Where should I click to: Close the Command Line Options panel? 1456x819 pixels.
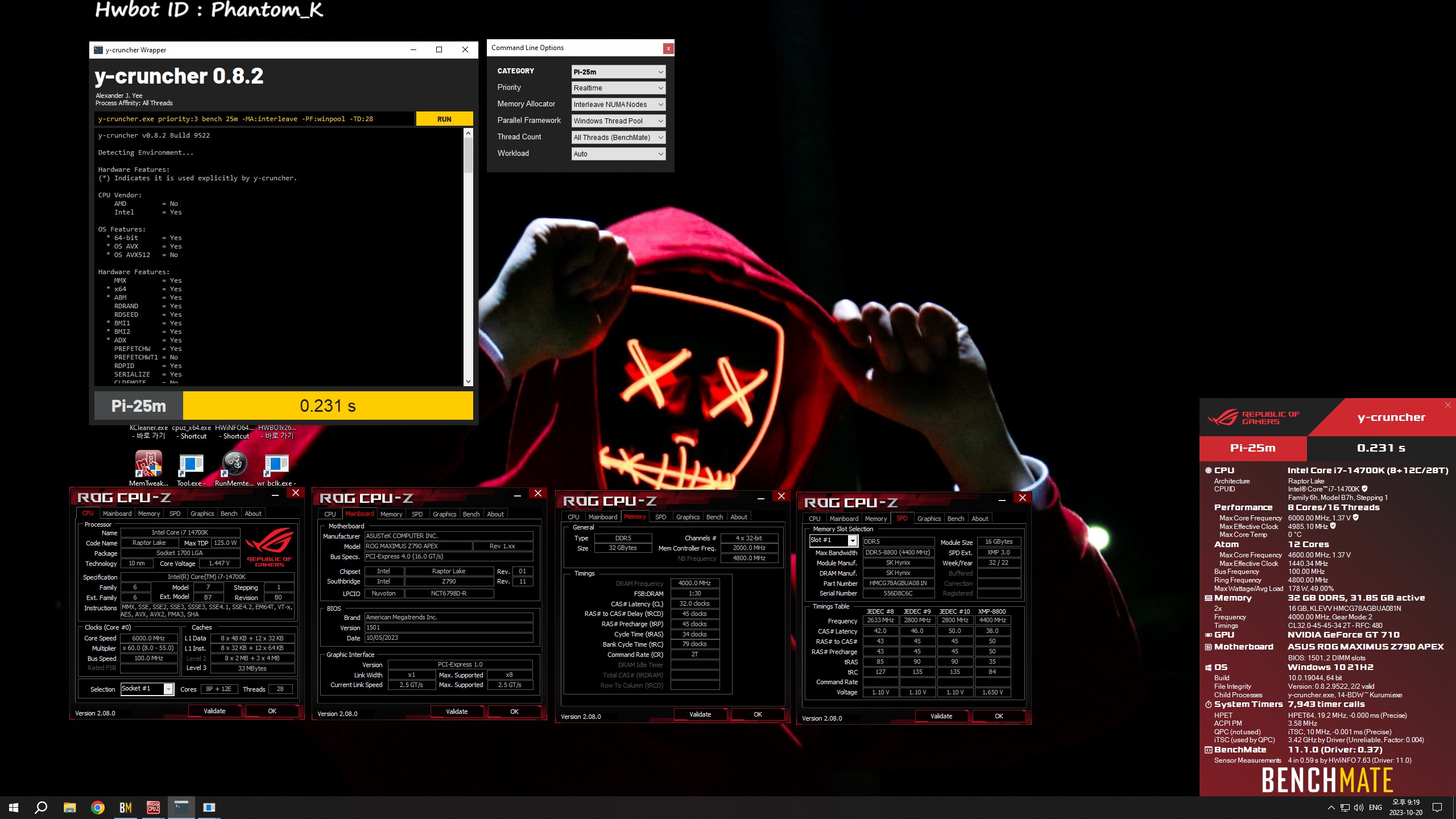point(668,48)
